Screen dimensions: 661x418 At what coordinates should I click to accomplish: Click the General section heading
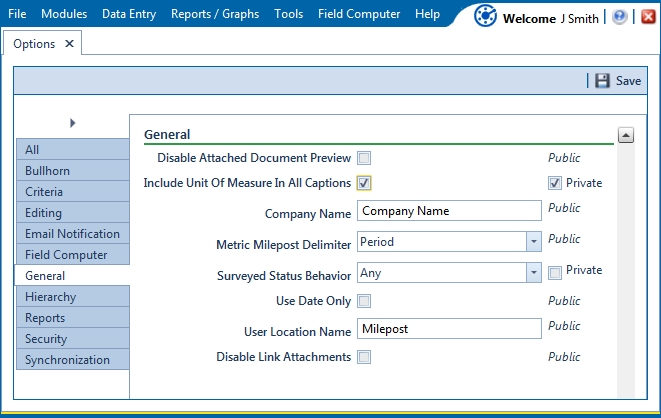pyautogui.click(x=167, y=134)
